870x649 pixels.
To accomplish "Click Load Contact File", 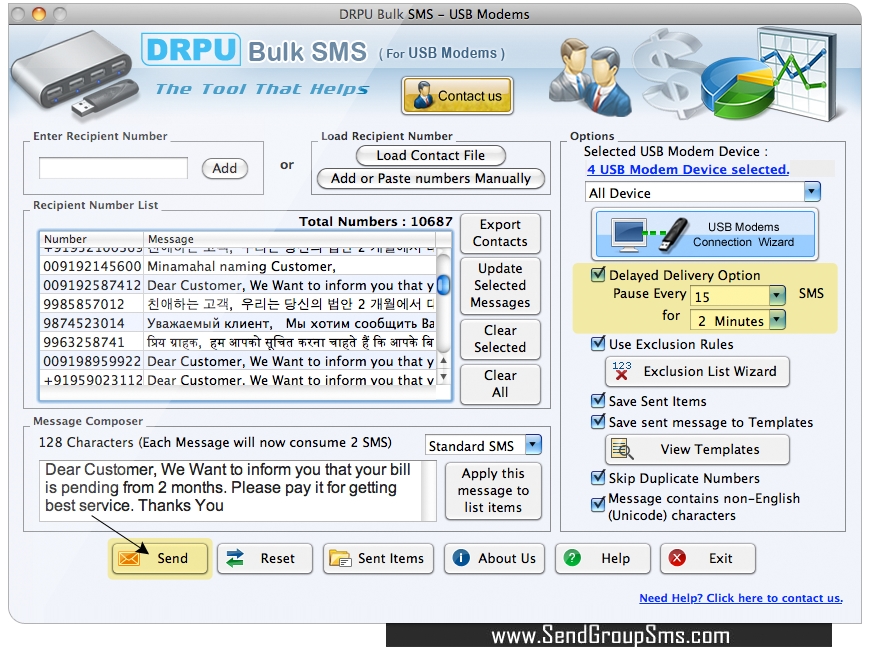I will [431, 155].
